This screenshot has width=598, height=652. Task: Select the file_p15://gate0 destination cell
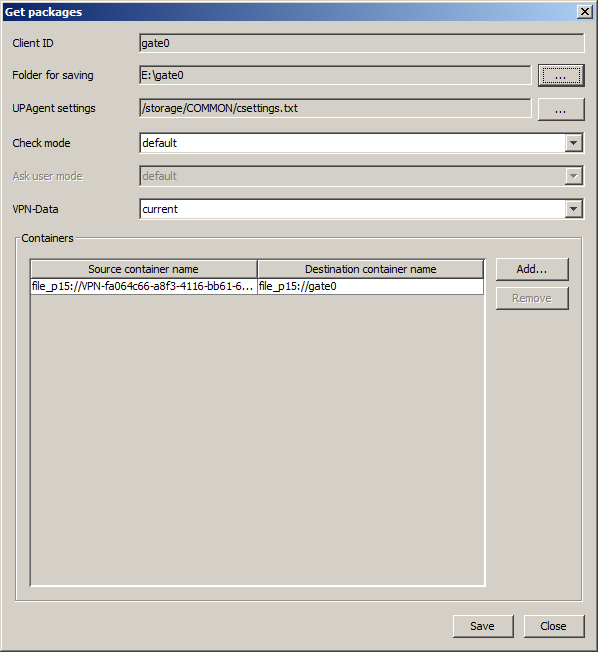(371, 286)
